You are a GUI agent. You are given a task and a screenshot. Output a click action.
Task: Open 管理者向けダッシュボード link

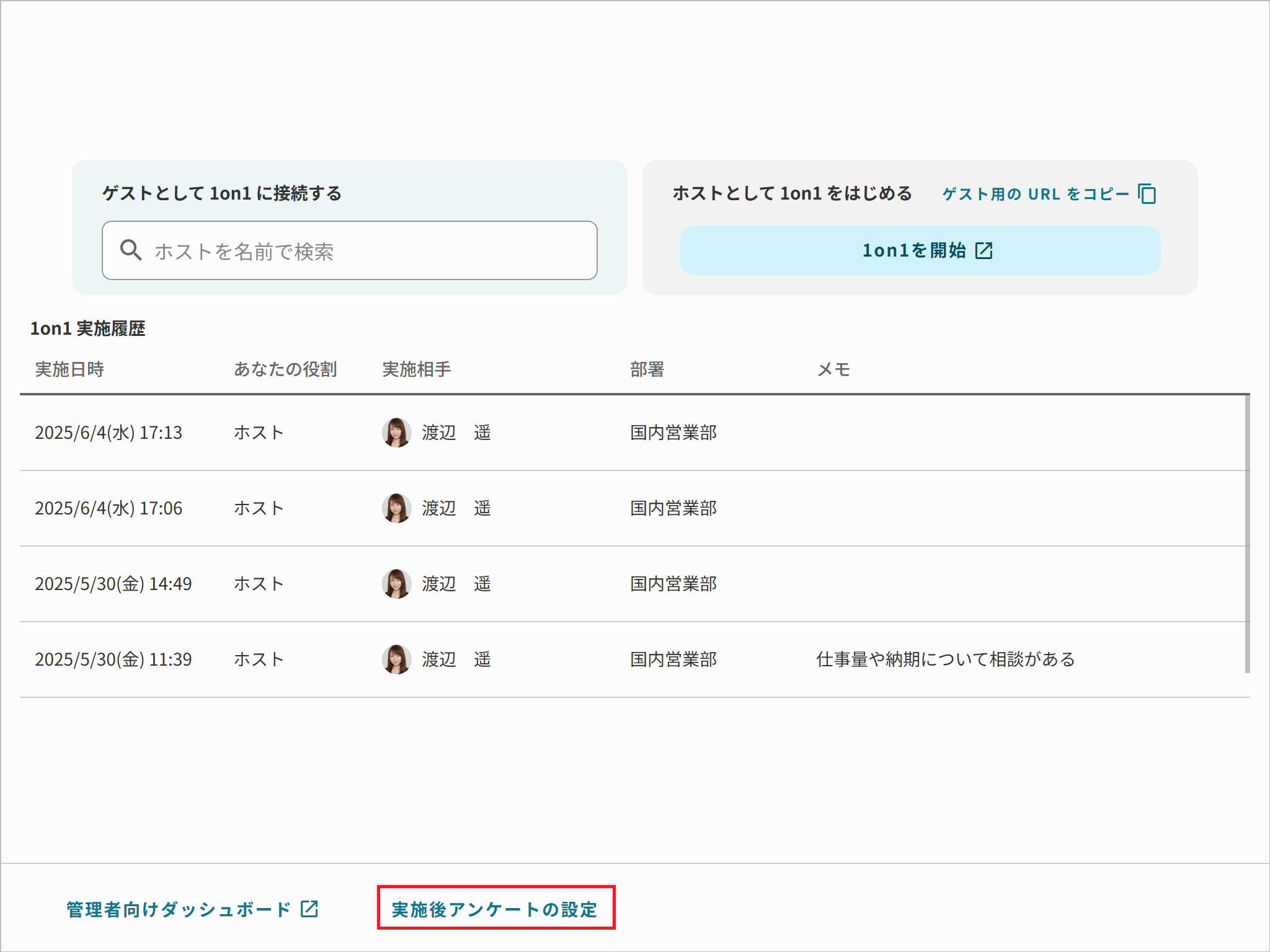pyautogui.click(x=179, y=909)
